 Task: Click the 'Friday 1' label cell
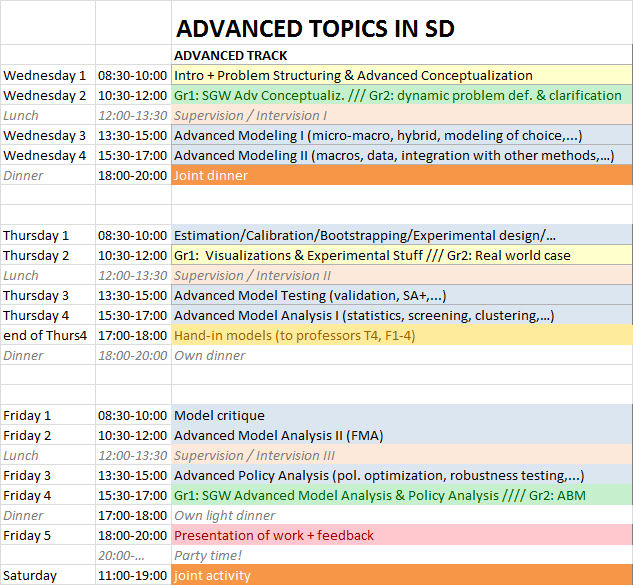pyautogui.click(x=48, y=415)
